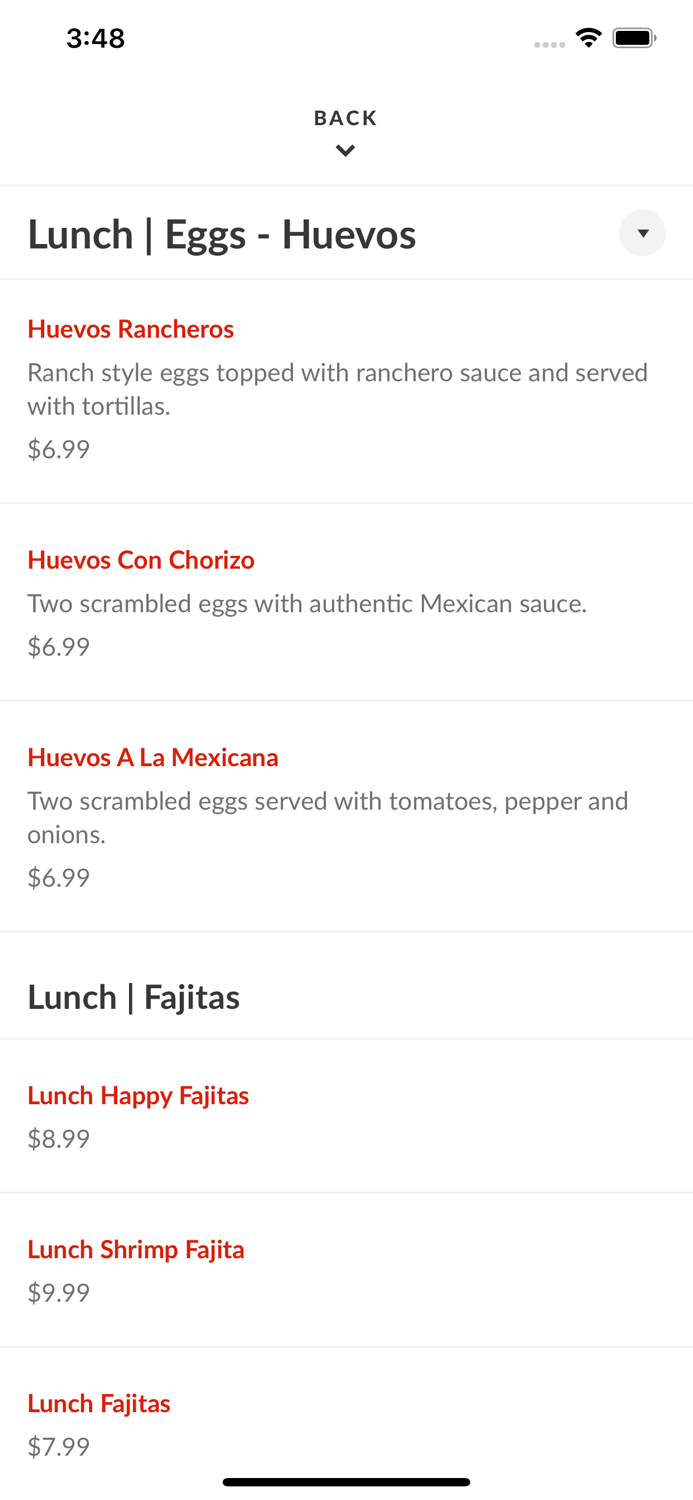Tap the battery icon in status bar

633,37
